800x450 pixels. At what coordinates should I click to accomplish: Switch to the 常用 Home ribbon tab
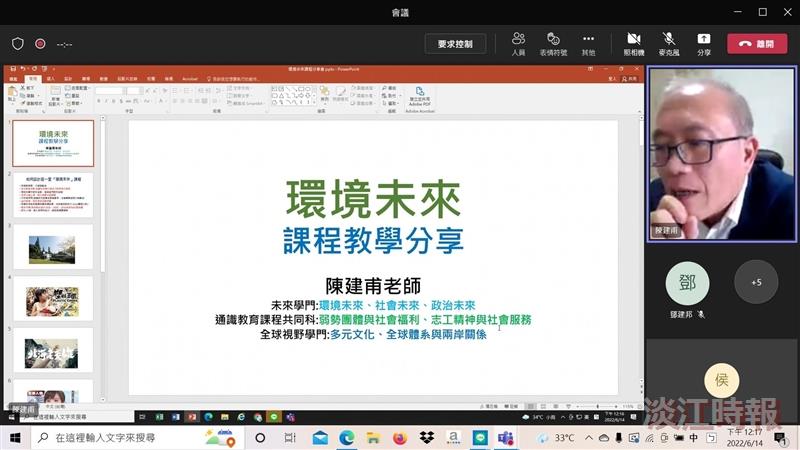point(33,79)
